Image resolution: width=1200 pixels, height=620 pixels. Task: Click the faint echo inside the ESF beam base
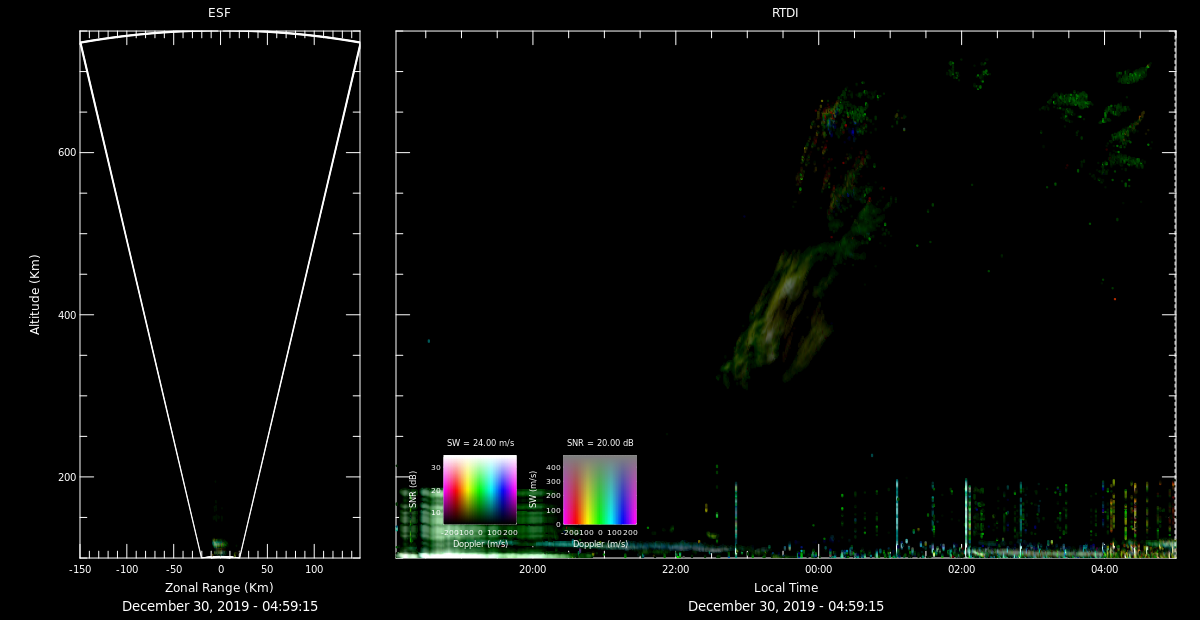pos(219,546)
